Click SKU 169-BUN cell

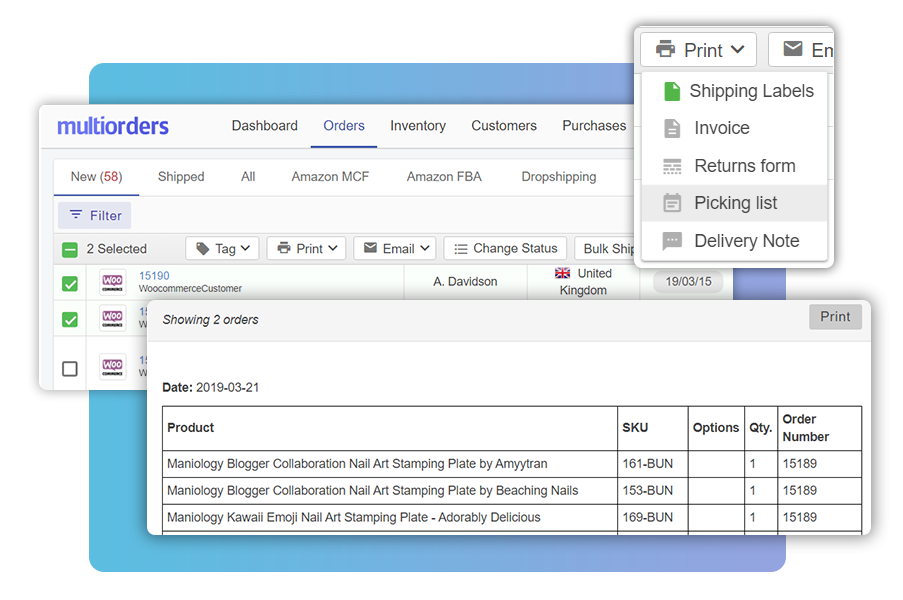coord(652,517)
